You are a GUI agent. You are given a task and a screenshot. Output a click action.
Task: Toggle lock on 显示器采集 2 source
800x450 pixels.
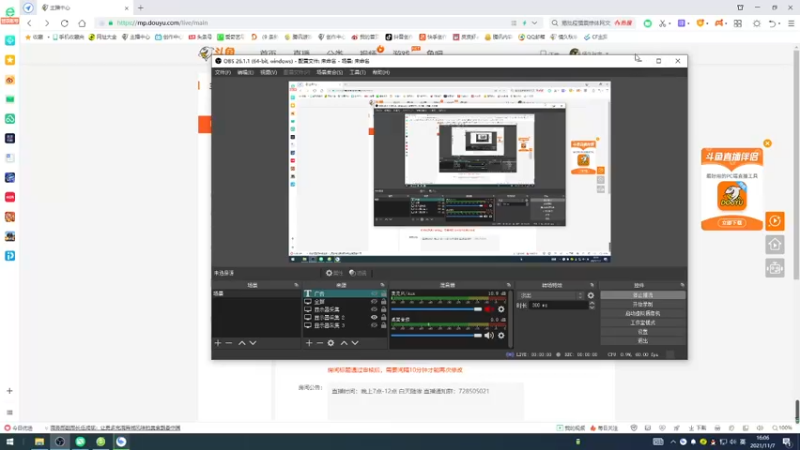pyautogui.click(x=384, y=317)
